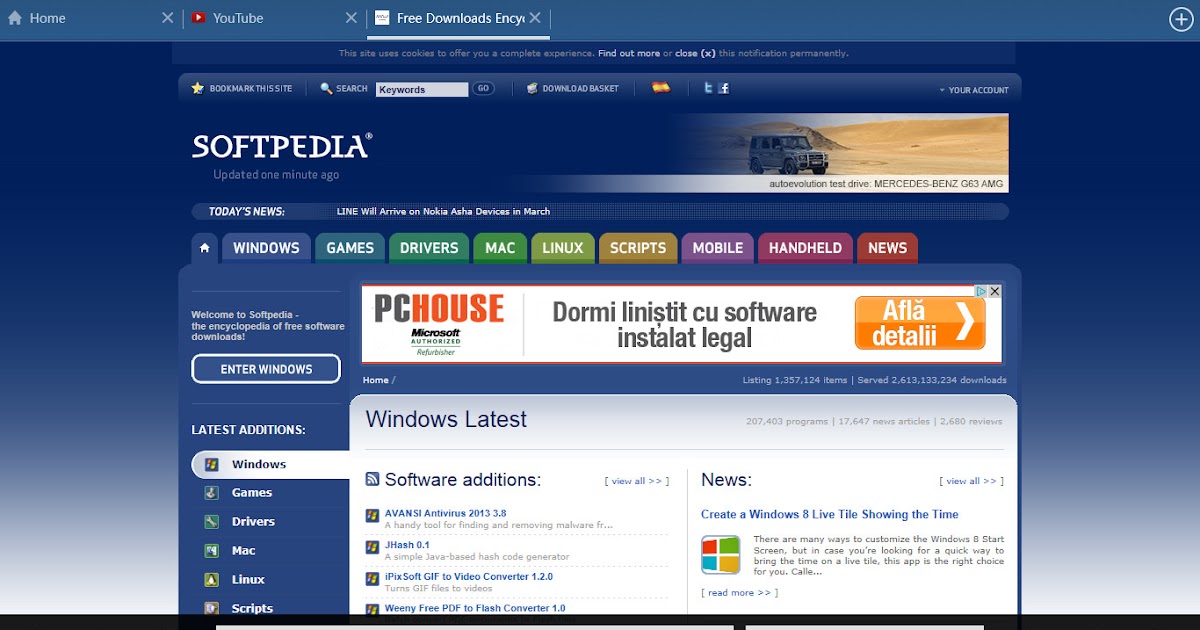This screenshot has width=1200, height=630.
Task: Click view all for Software additions
Action: click(637, 481)
